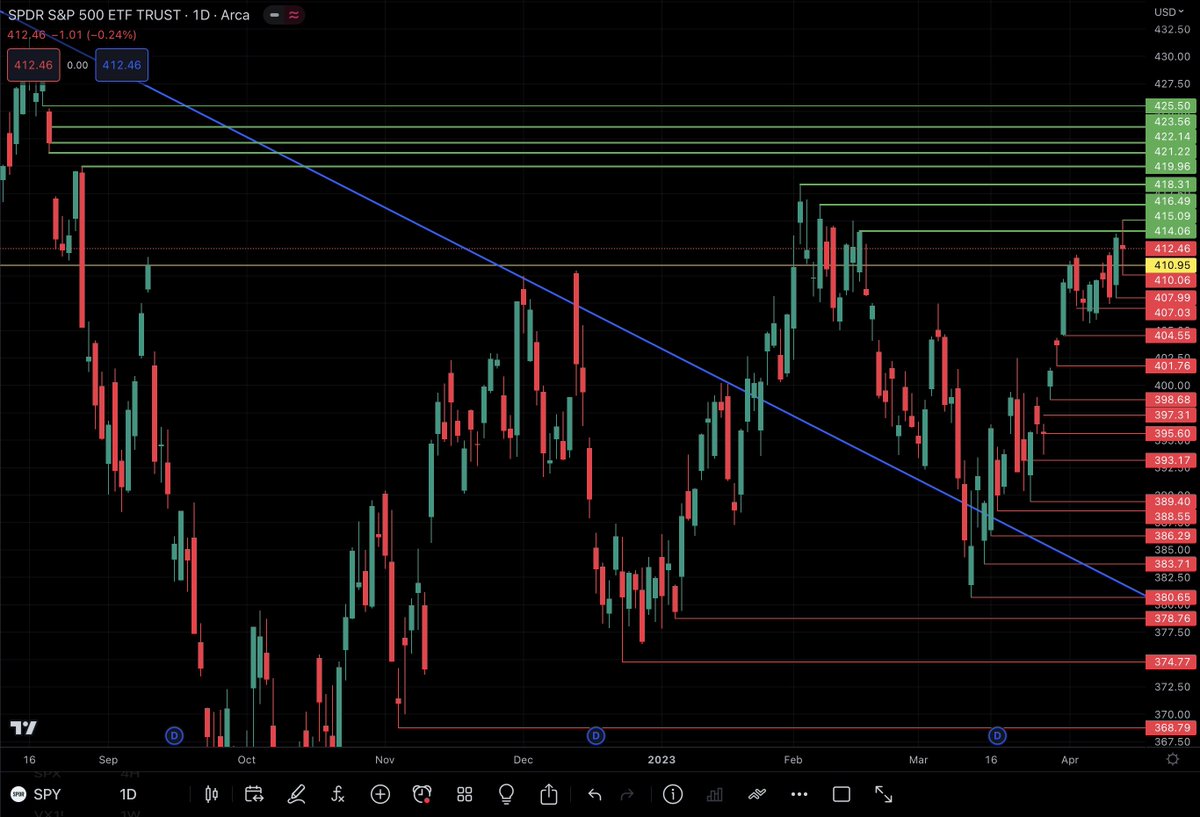Open the SPY symbol search
The image size is (1200, 817).
[46, 795]
